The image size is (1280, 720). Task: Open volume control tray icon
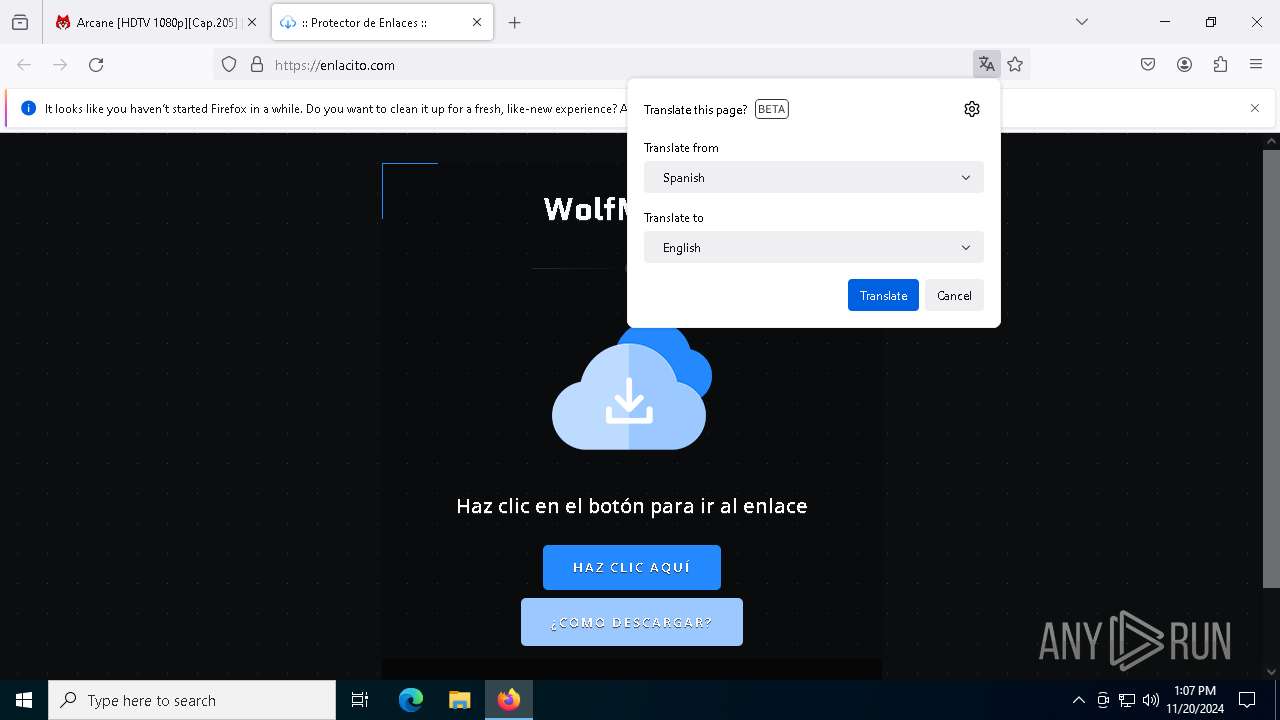pyautogui.click(x=1151, y=700)
